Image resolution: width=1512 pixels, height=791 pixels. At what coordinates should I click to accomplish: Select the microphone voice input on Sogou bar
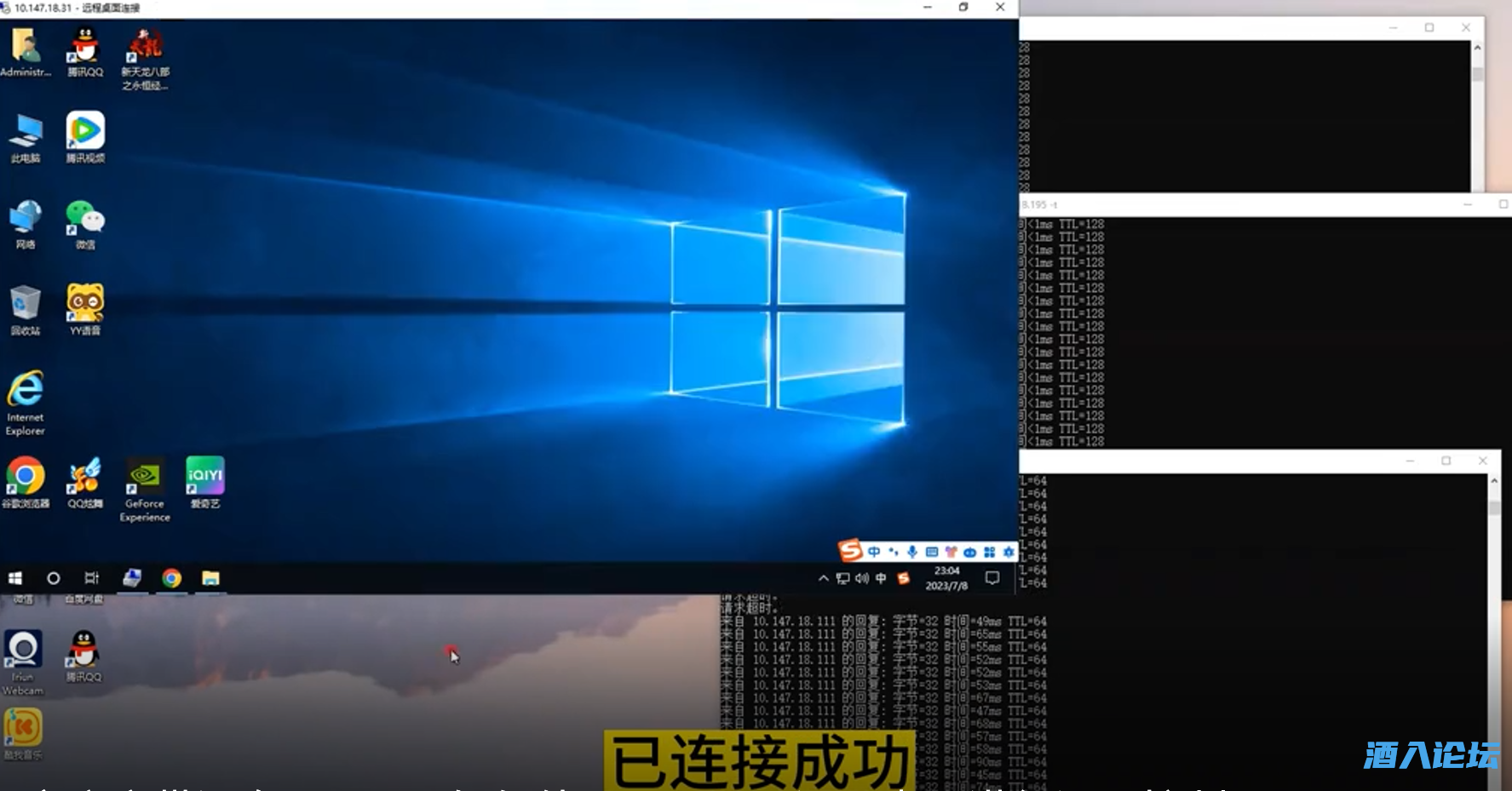coord(913,552)
